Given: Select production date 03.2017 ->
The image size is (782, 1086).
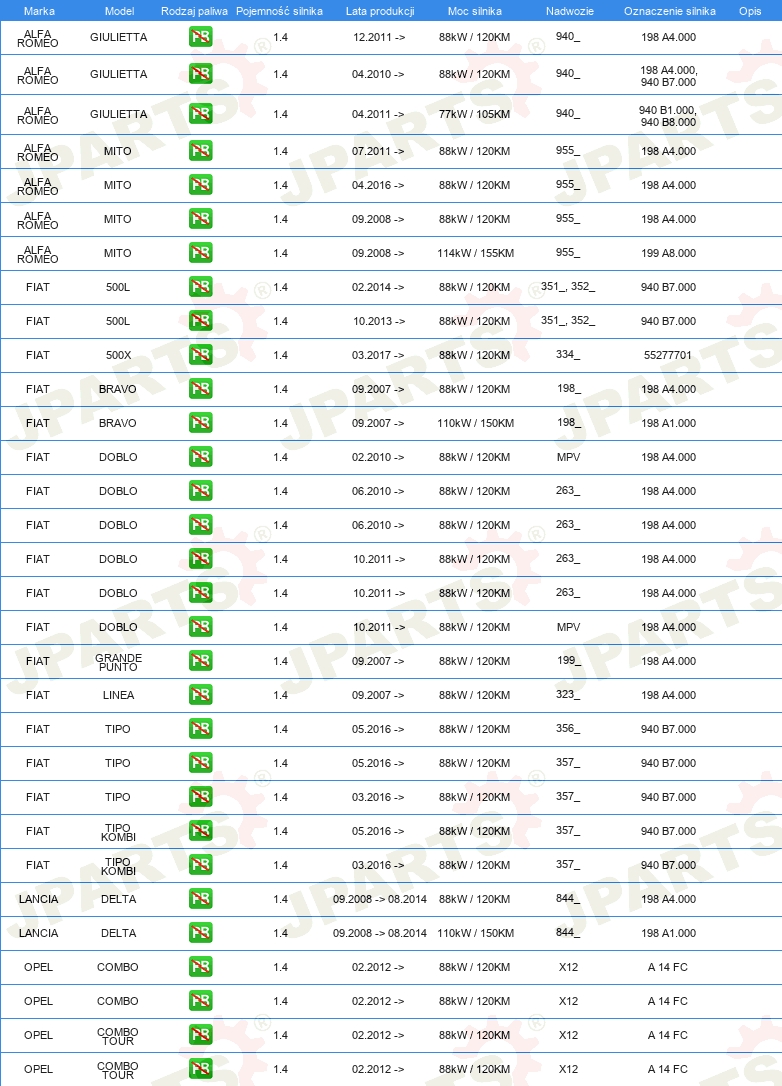Looking at the screenshot, I should tap(378, 355).
